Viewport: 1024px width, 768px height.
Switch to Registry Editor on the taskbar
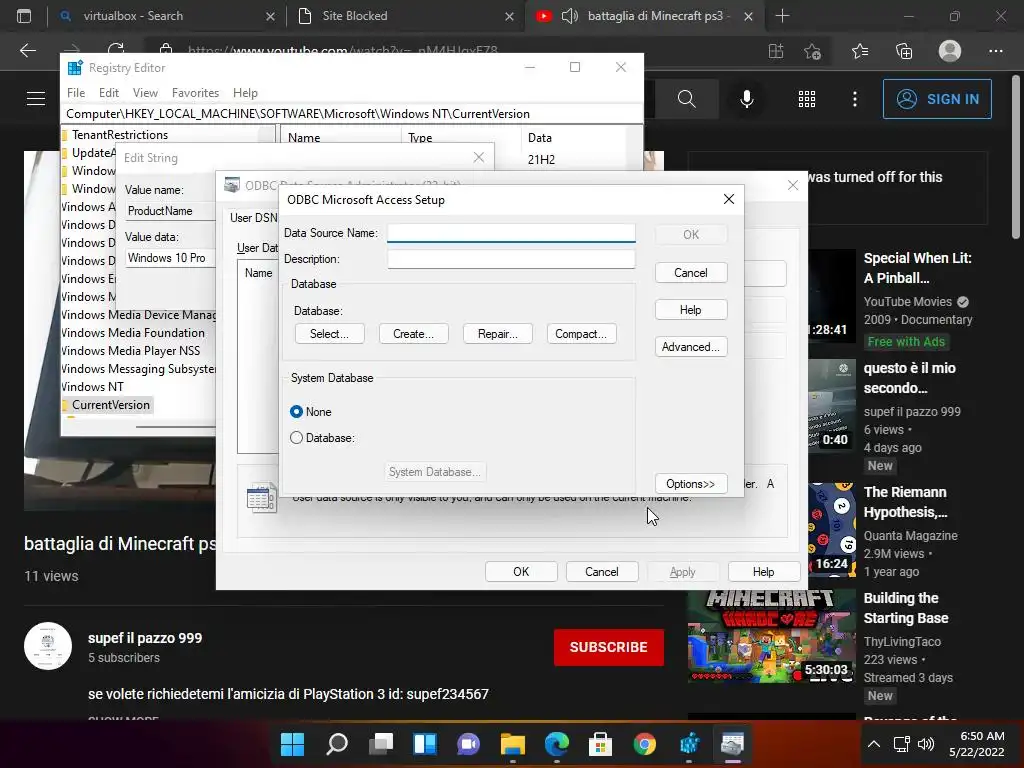(689, 744)
